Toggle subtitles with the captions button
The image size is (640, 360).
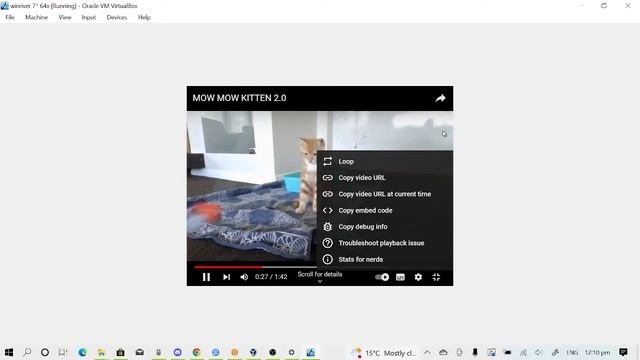(400, 277)
